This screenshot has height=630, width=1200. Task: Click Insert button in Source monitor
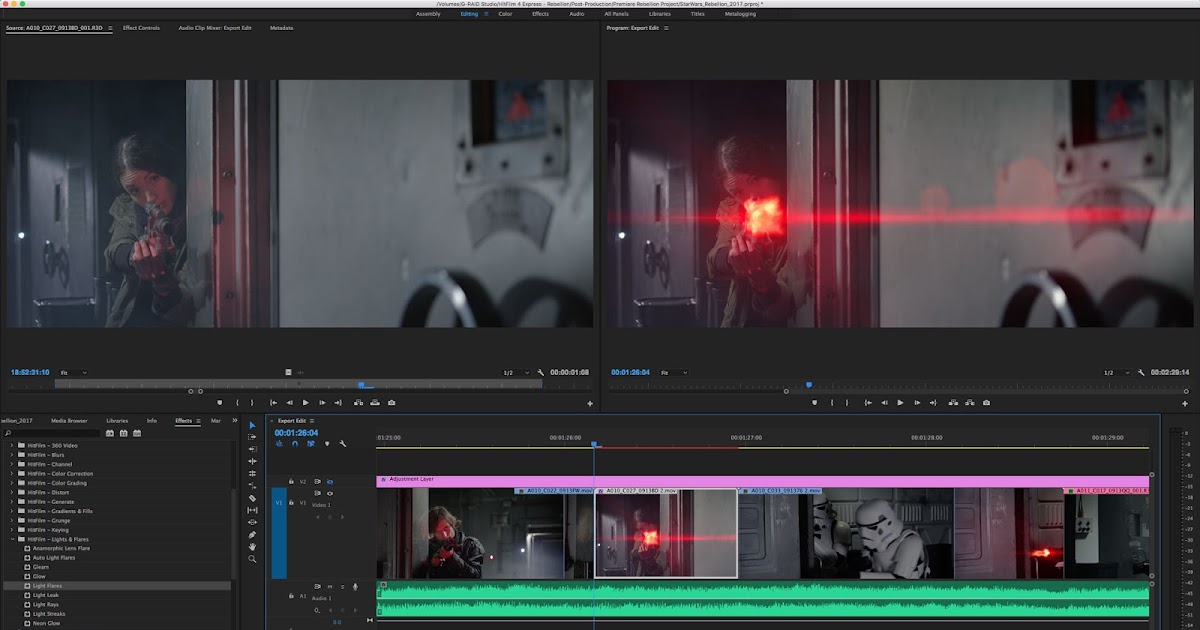point(357,403)
